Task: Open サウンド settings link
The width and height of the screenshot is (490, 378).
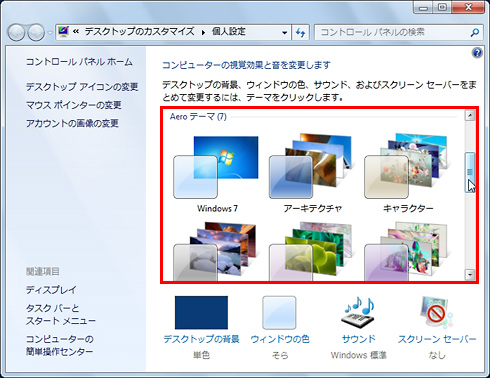Action: [359, 339]
